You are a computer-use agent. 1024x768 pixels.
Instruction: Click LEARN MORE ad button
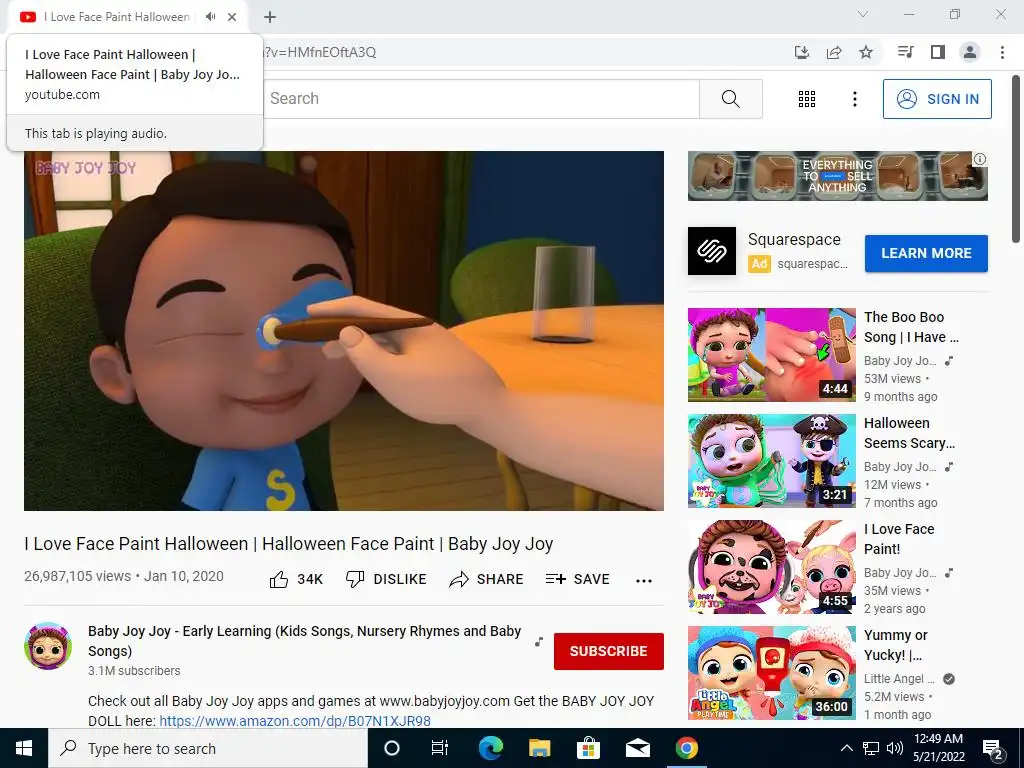(926, 253)
